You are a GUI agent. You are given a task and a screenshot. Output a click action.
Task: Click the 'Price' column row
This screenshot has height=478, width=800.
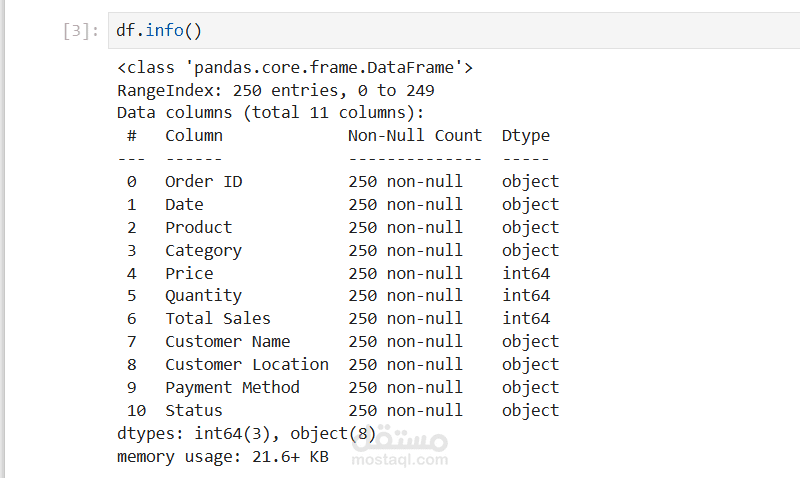(189, 273)
